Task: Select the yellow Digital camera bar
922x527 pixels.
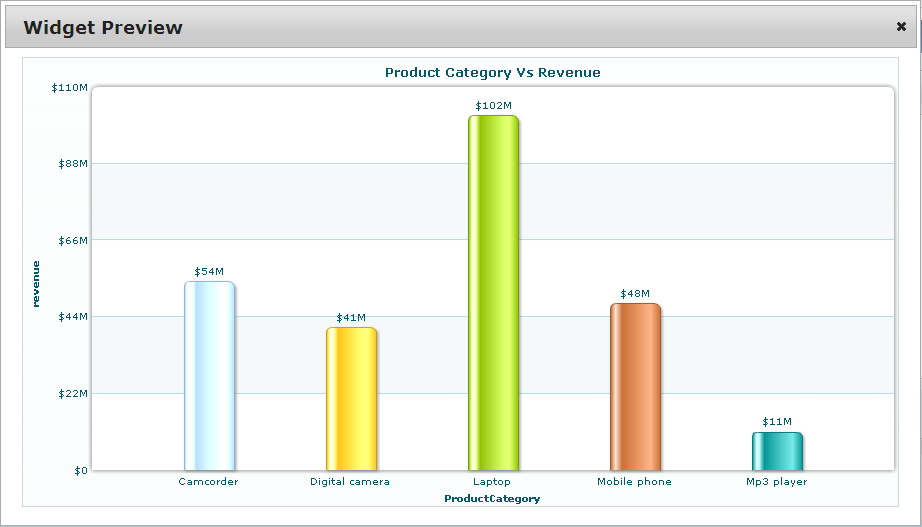Action: click(351, 399)
